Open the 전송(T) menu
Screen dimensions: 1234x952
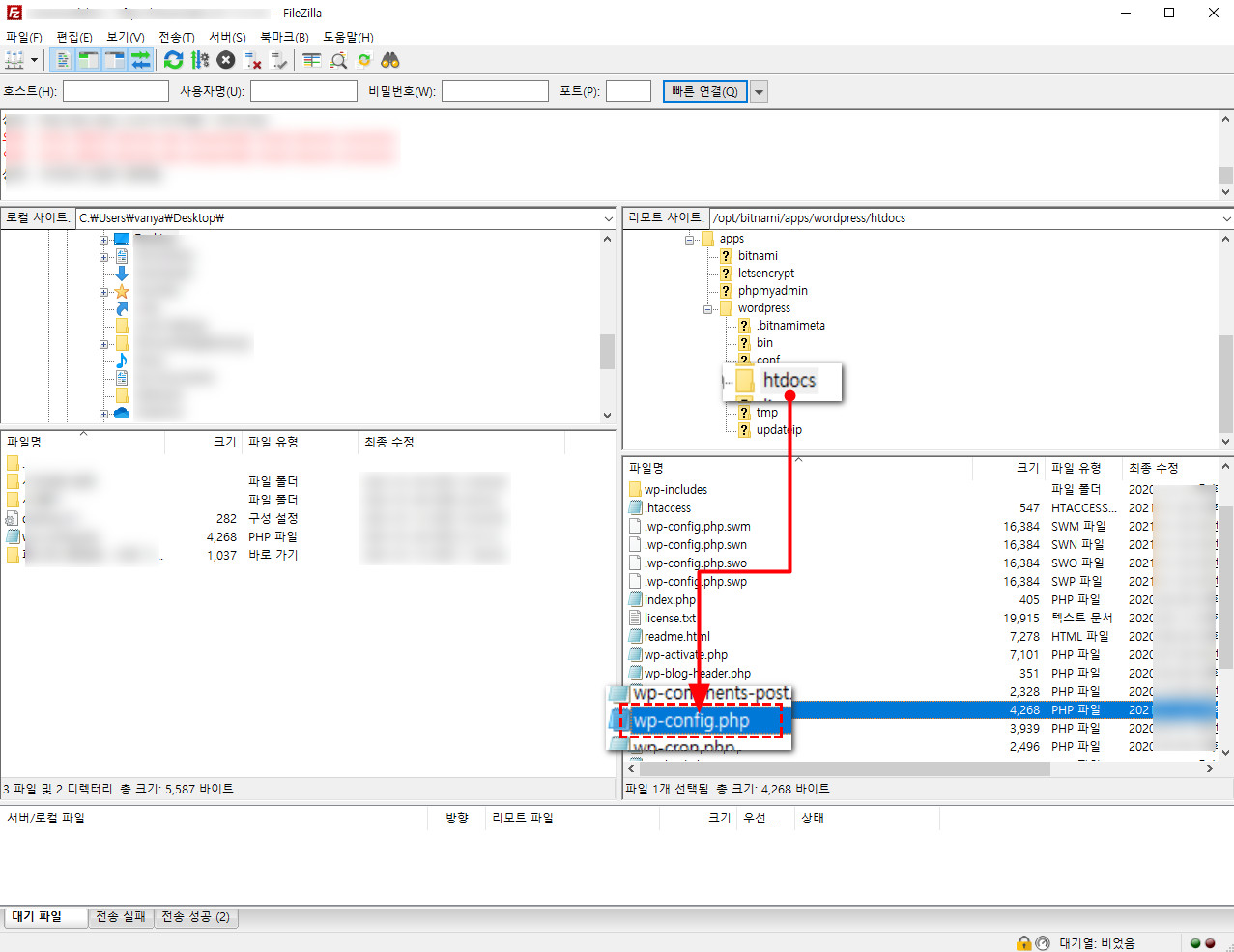(176, 37)
